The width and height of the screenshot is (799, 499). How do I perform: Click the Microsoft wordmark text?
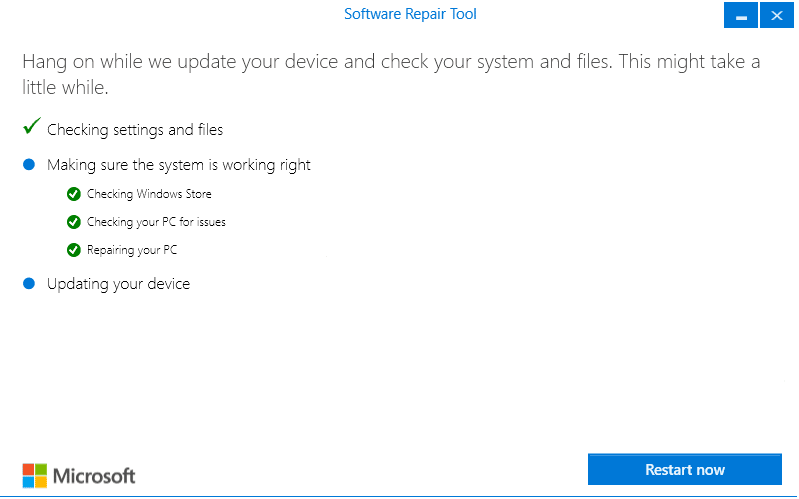(94, 476)
